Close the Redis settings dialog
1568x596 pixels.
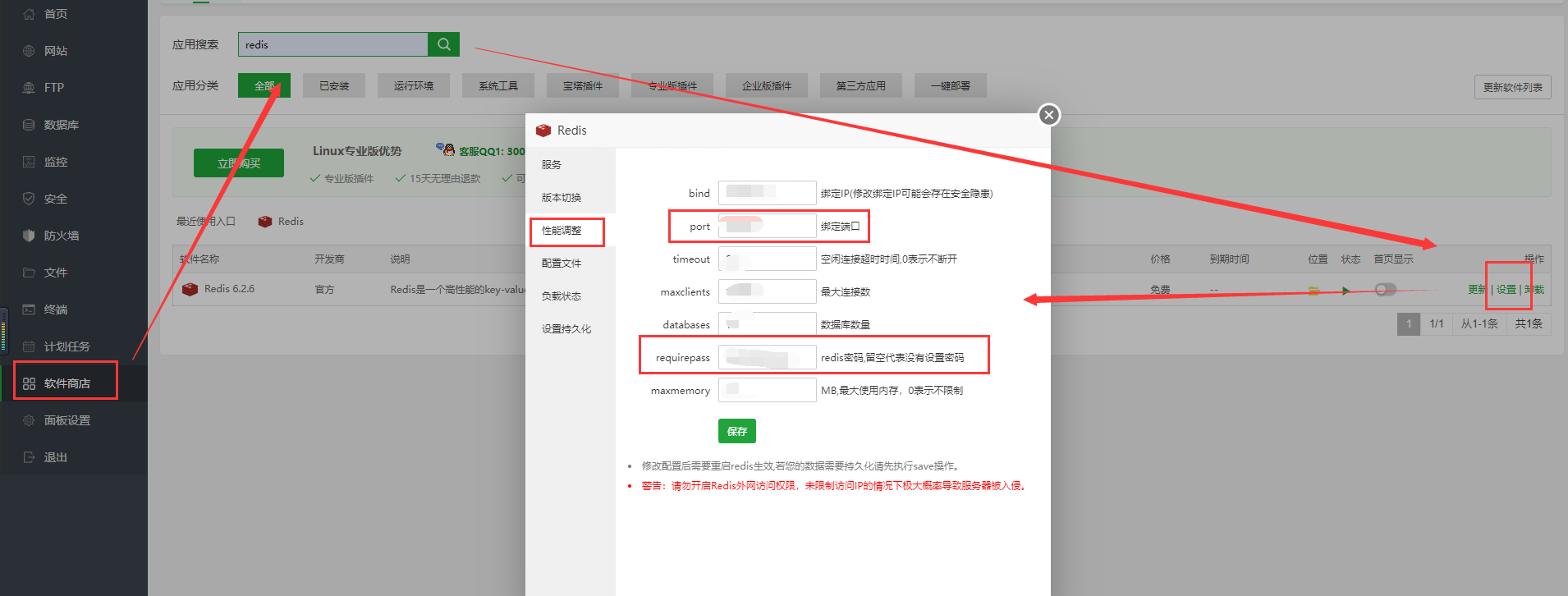1048,115
